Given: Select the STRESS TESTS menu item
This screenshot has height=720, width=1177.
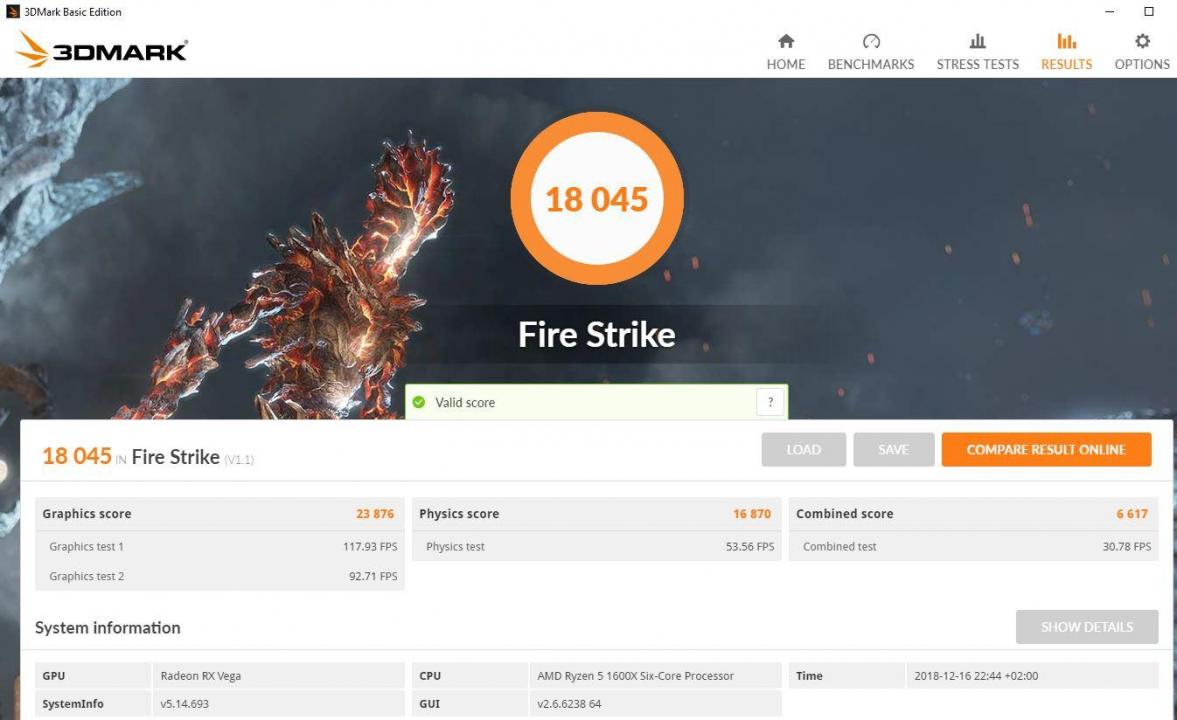Looking at the screenshot, I should pyautogui.click(x=977, y=64).
